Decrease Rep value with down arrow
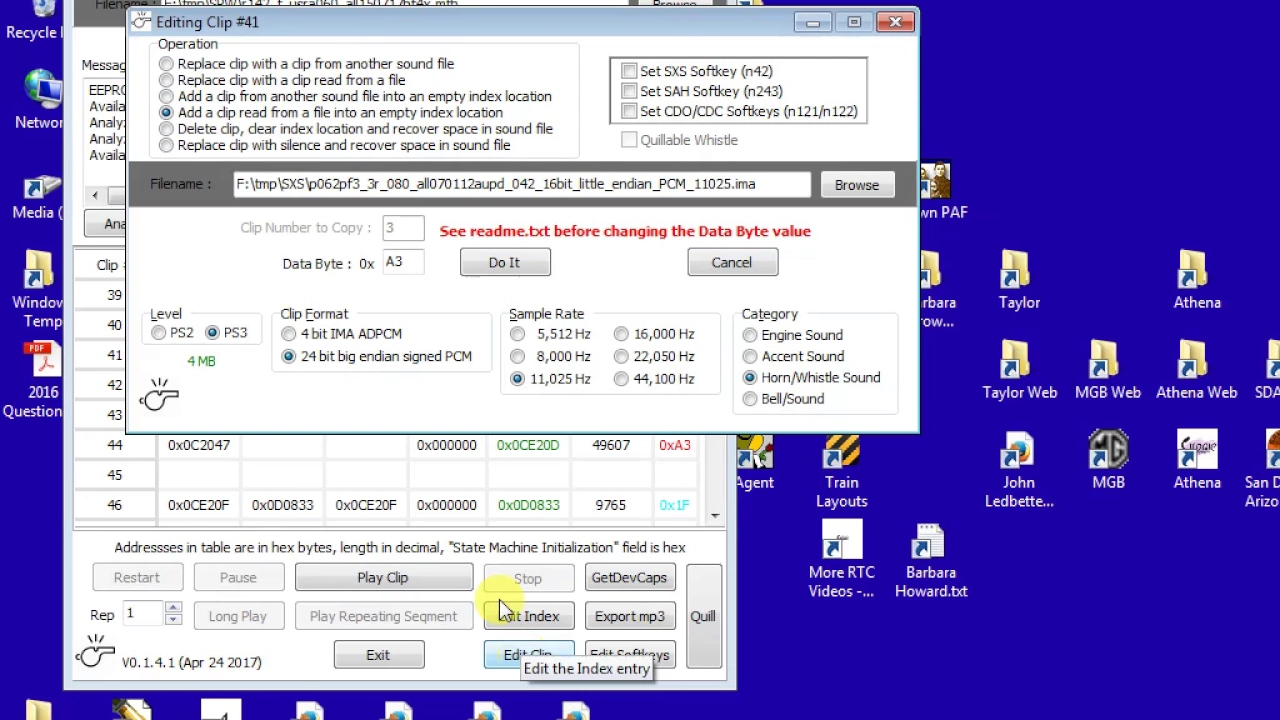This screenshot has height=720, width=1280. click(x=173, y=620)
